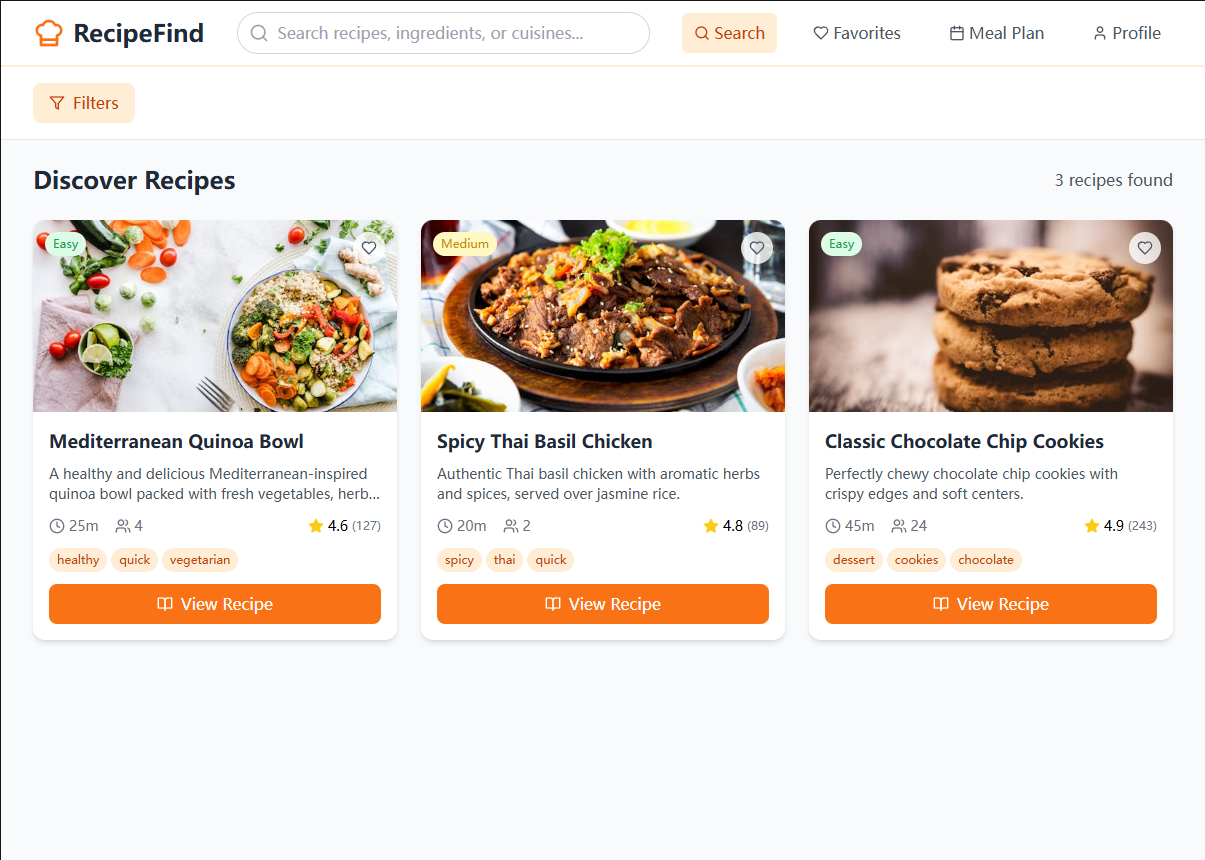Go to the Favorites section
The image size is (1205, 860).
(856, 33)
